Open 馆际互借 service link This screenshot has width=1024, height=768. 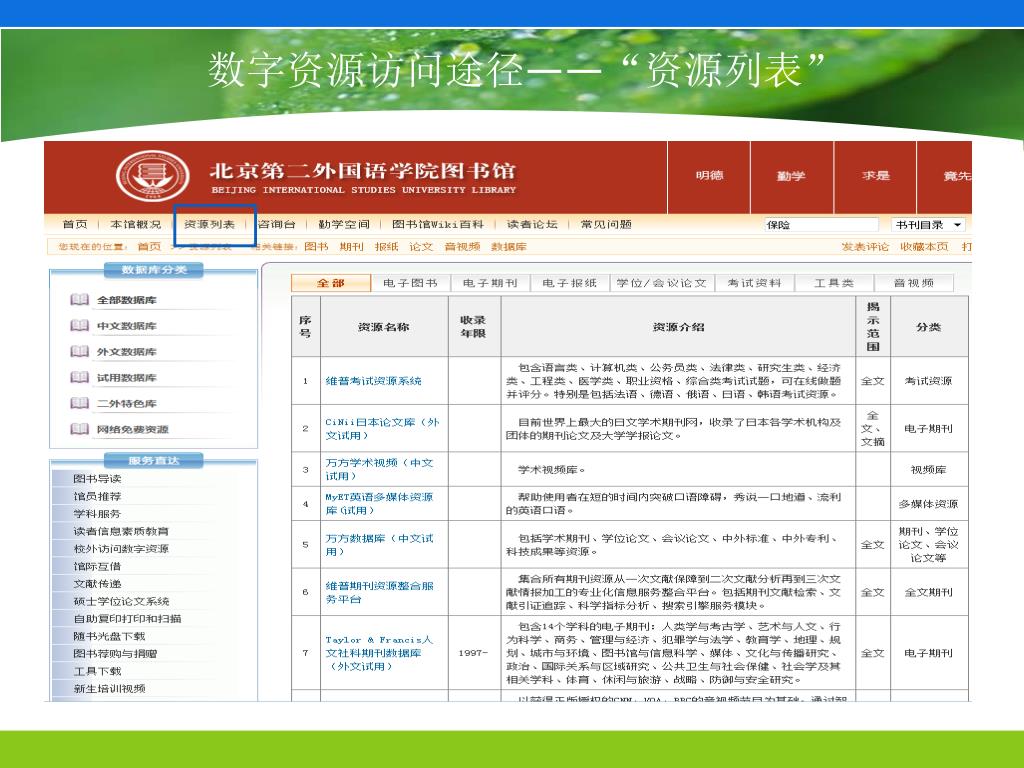(x=97, y=566)
